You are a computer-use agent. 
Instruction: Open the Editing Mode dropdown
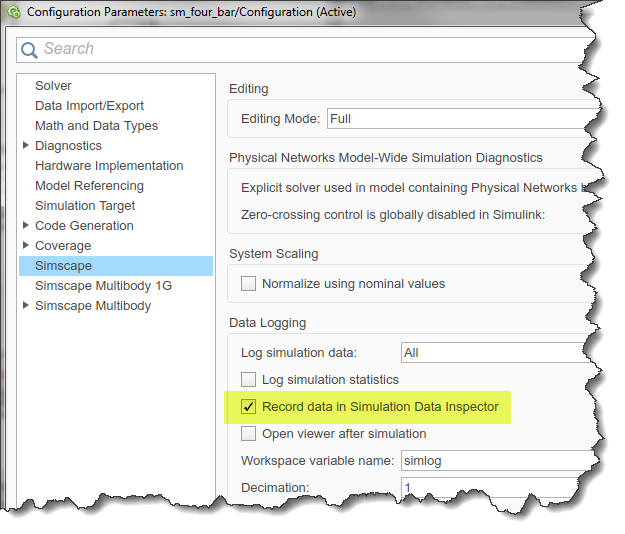click(460, 119)
